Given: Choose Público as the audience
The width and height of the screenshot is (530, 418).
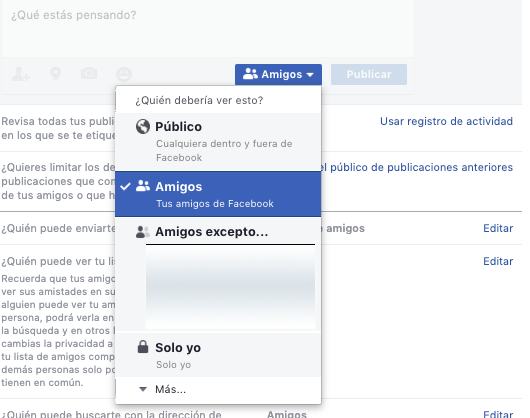Looking at the screenshot, I should coord(218,142).
